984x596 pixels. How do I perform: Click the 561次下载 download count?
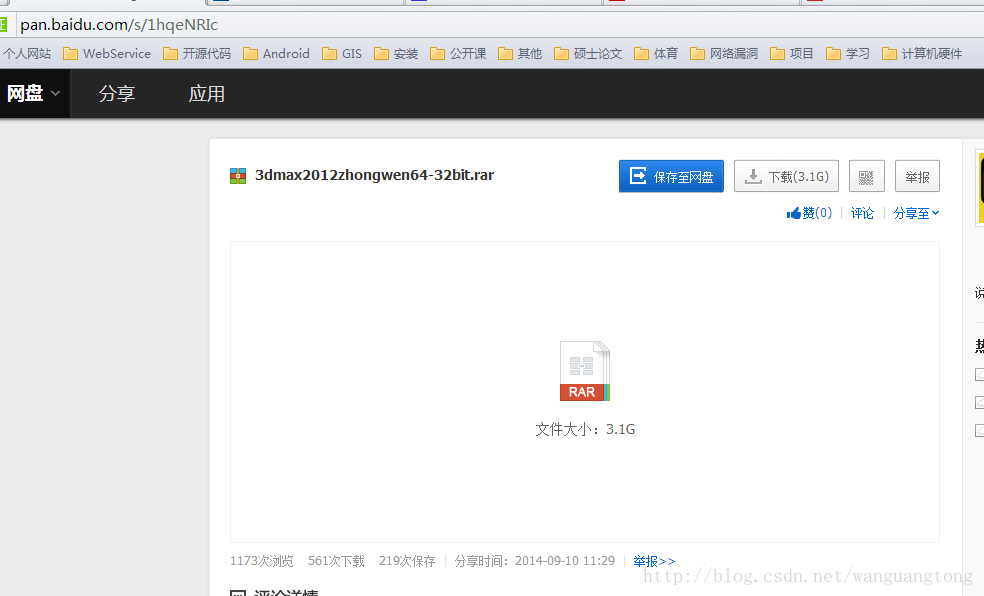point(336,561)
